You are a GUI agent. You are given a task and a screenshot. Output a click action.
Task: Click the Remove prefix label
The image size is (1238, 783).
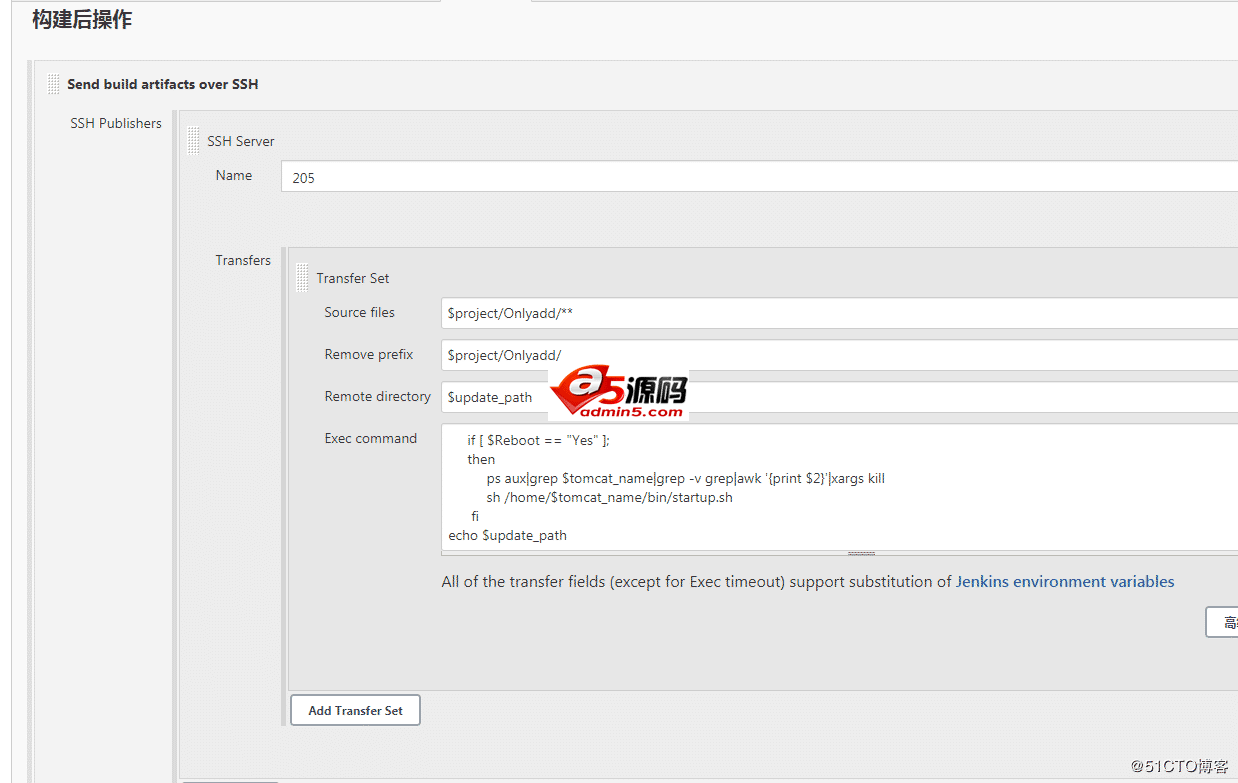point(369,354)
